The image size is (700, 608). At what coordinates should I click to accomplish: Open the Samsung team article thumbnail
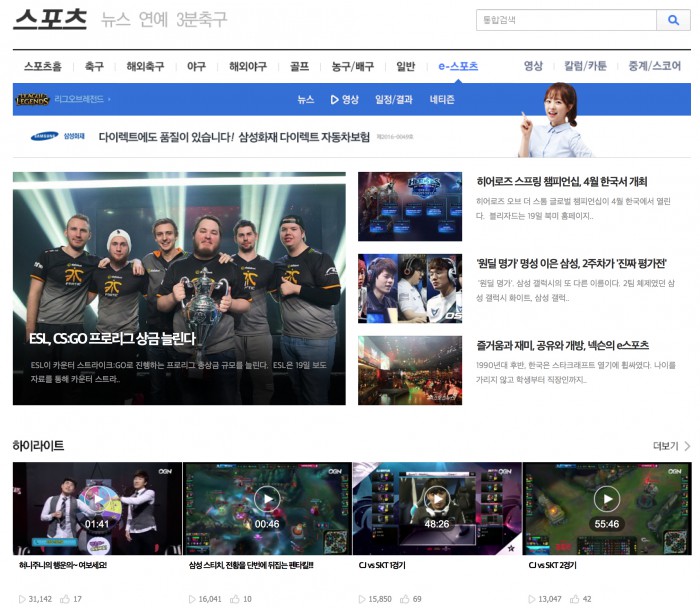(x=410, y=288)
